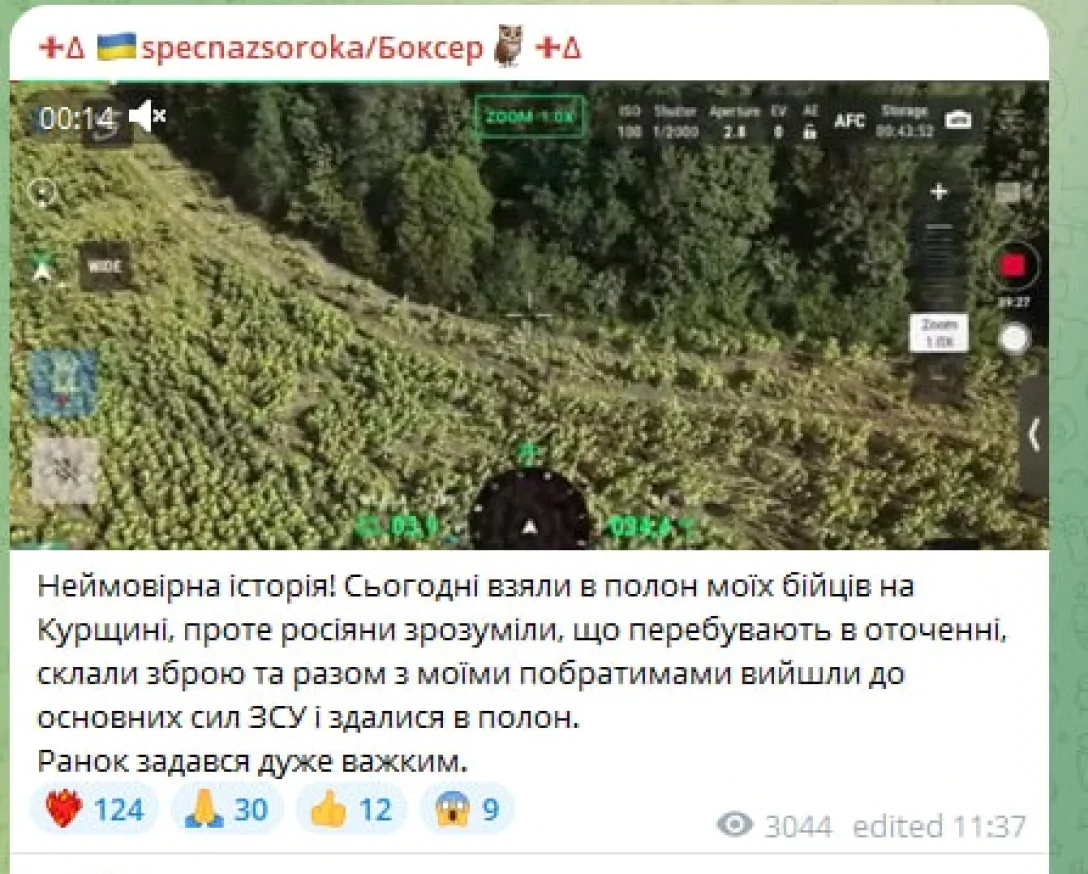
Task: Open the Aperture 2.8 setting
Action: pyautogui.click(x=735, y=121)
